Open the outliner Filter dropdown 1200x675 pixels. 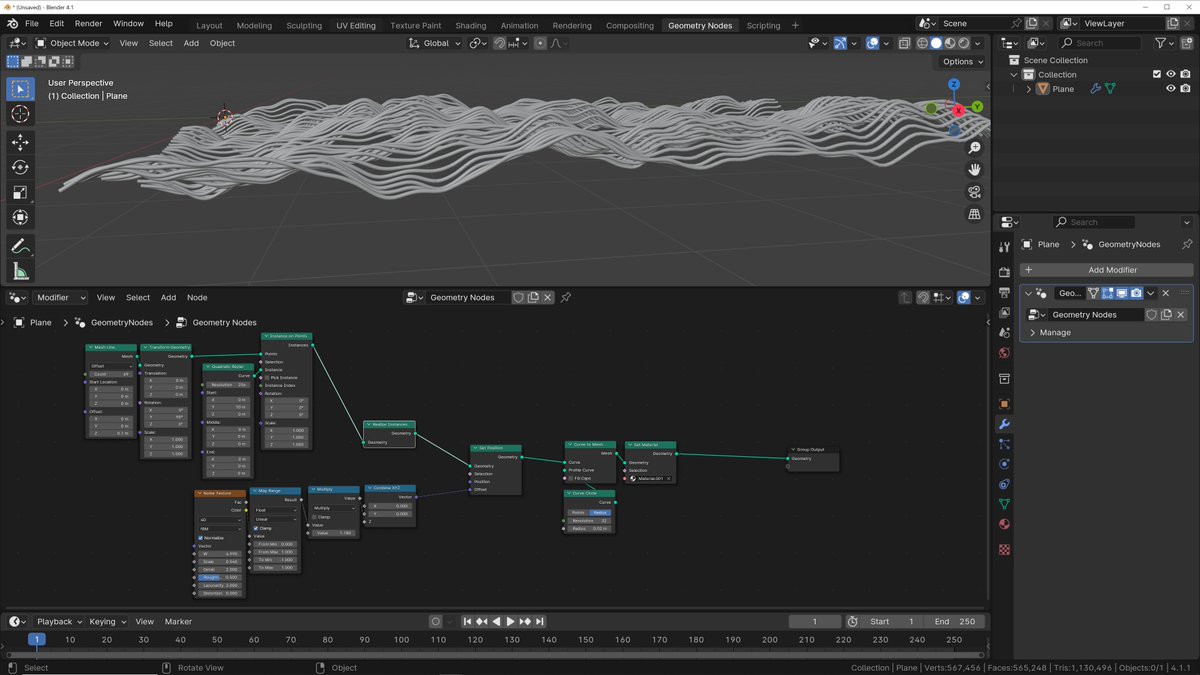pyautogui.click(x=1164, y=43)
